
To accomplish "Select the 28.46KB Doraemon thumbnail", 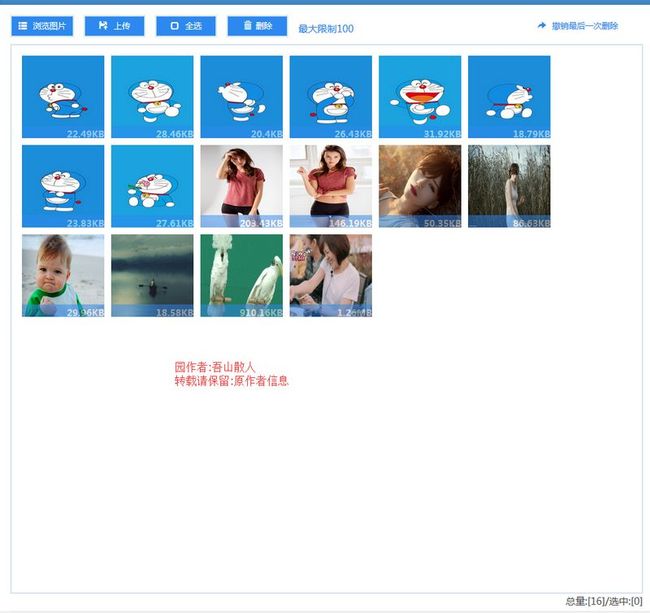I will (152, 97).
